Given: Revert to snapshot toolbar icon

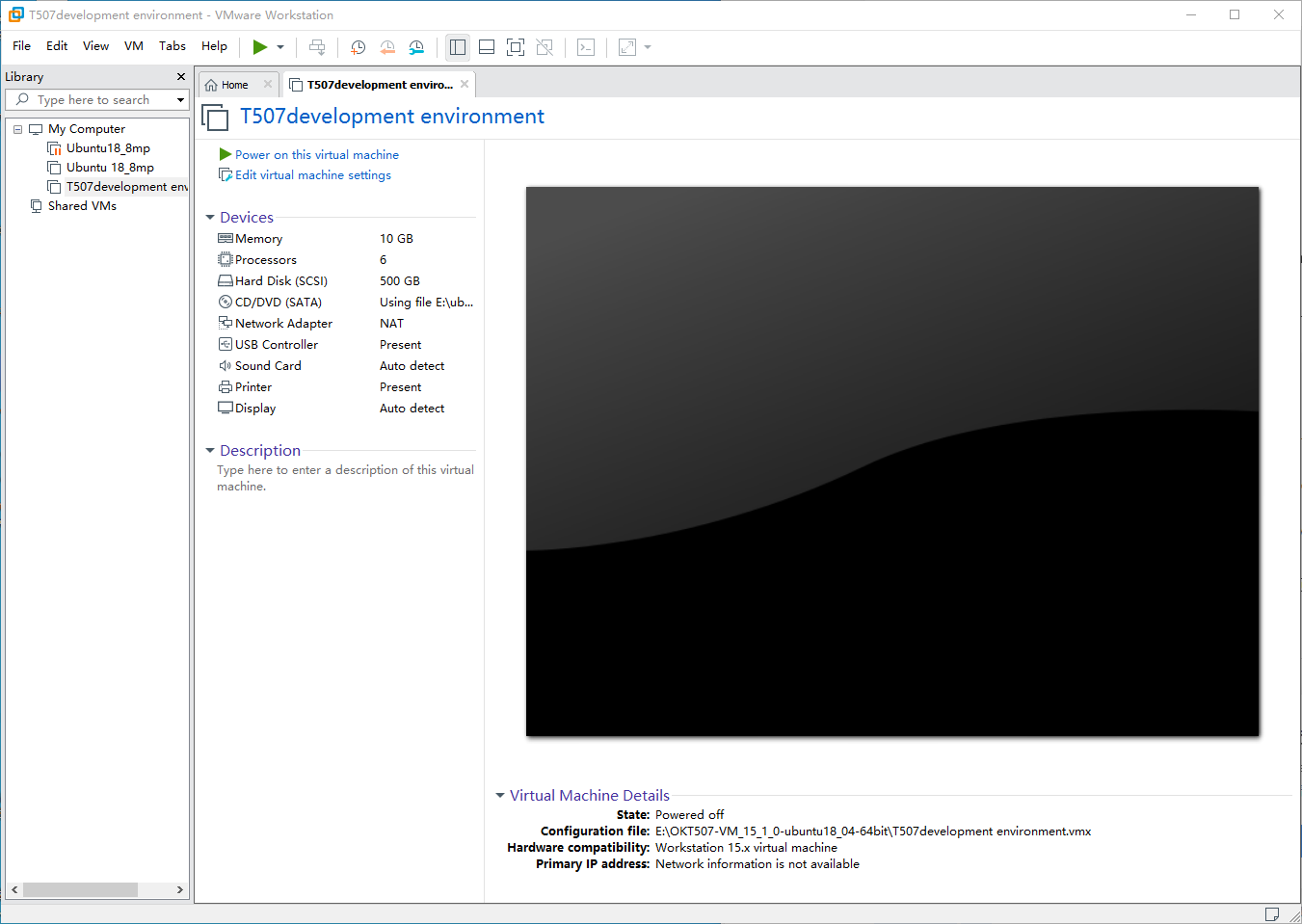Looking at the screenshot, I should 387,46.
